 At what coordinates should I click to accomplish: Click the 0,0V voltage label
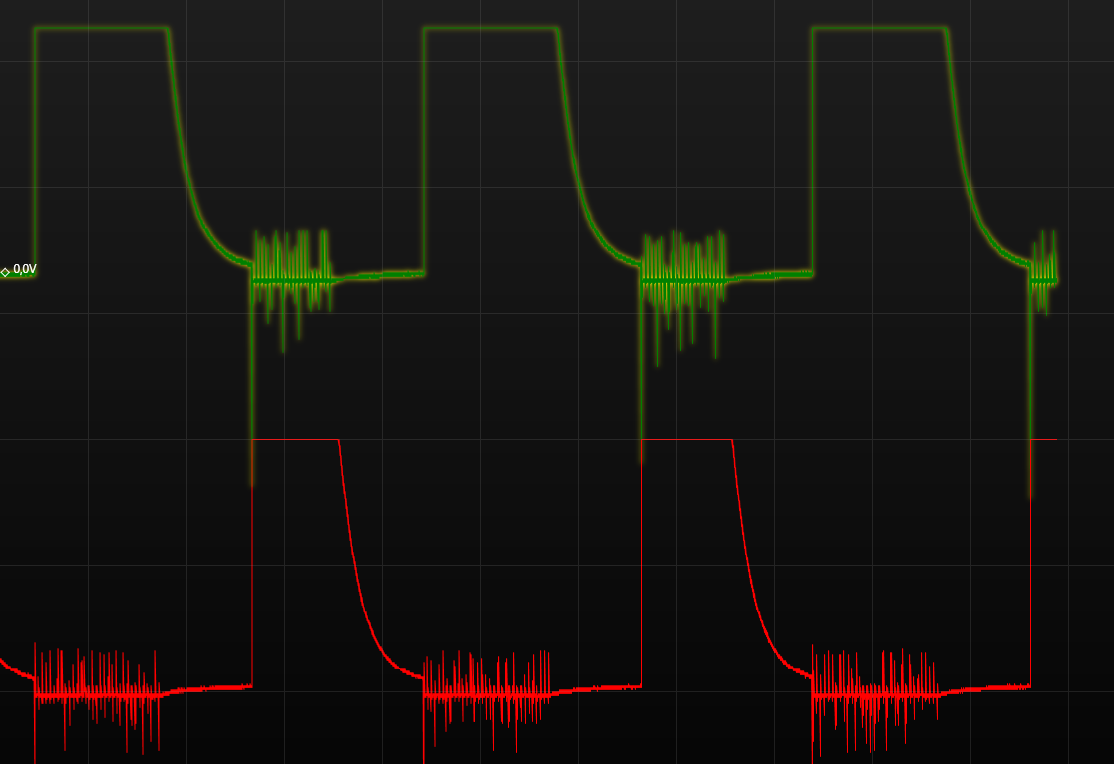[25, 269]
